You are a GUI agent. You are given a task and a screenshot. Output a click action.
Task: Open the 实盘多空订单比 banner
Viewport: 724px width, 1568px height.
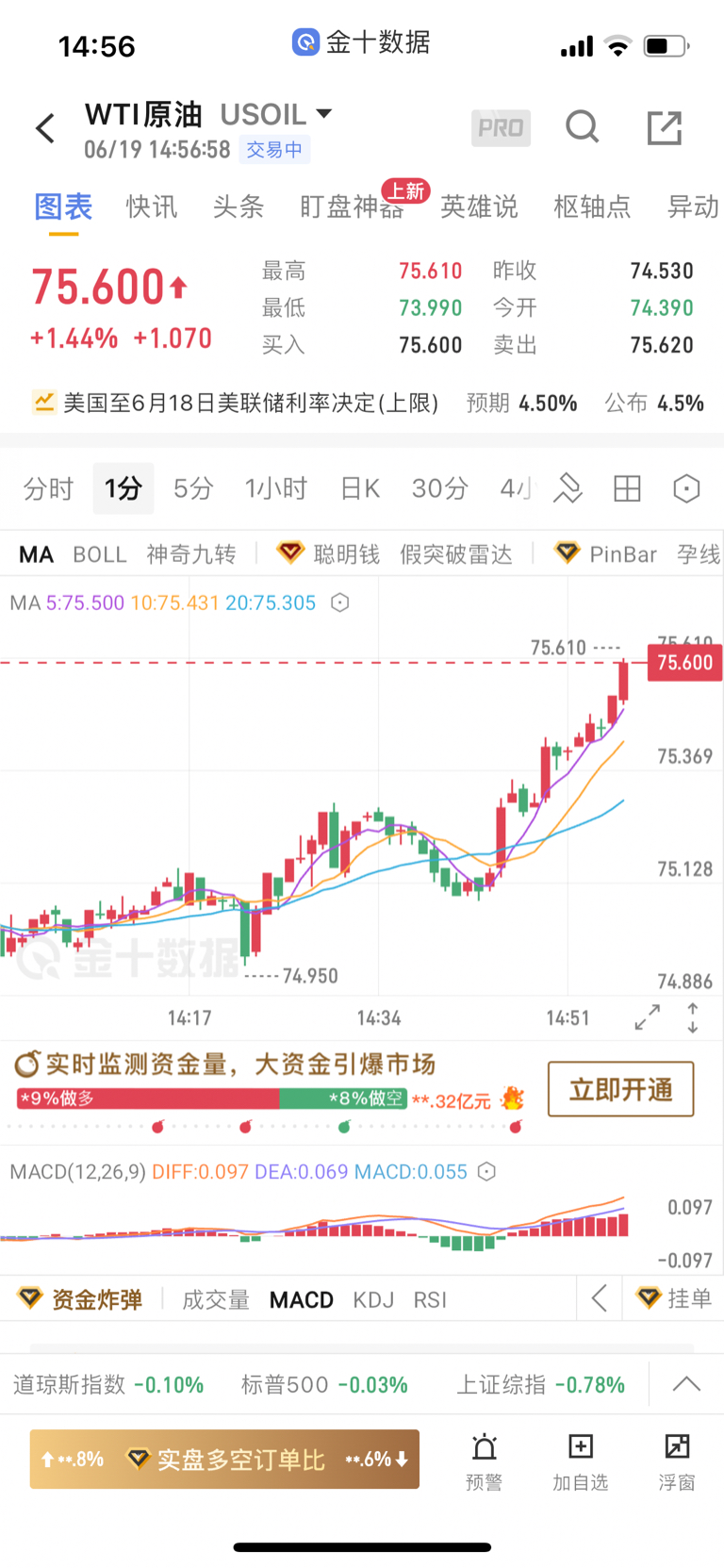(x=224, y=1460)
